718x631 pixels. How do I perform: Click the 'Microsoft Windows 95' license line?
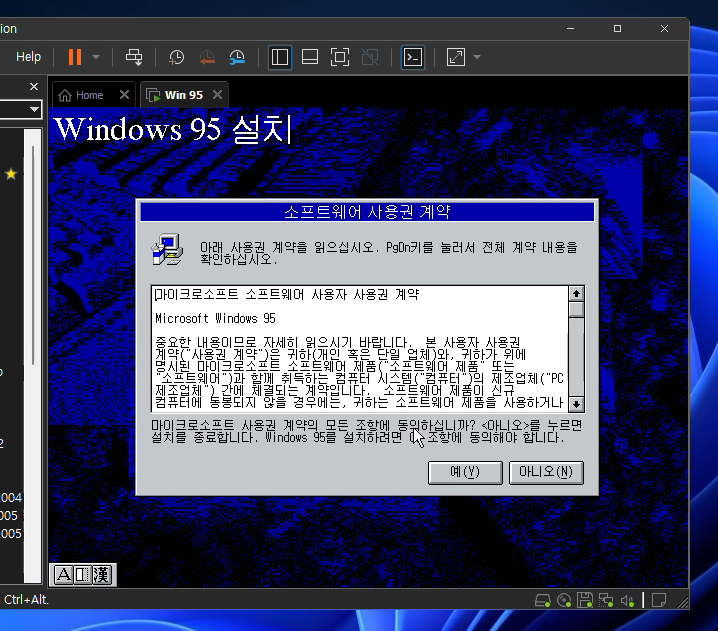[x=215, y=318]
